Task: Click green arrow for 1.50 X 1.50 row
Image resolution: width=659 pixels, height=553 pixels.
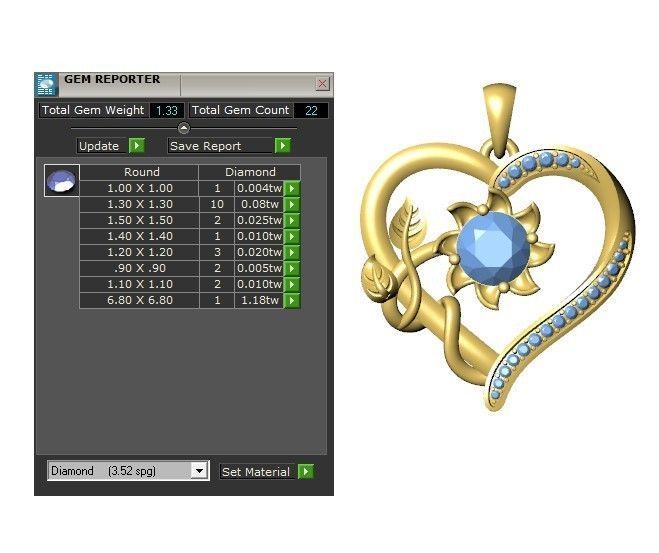Action: tap(292, 220)
